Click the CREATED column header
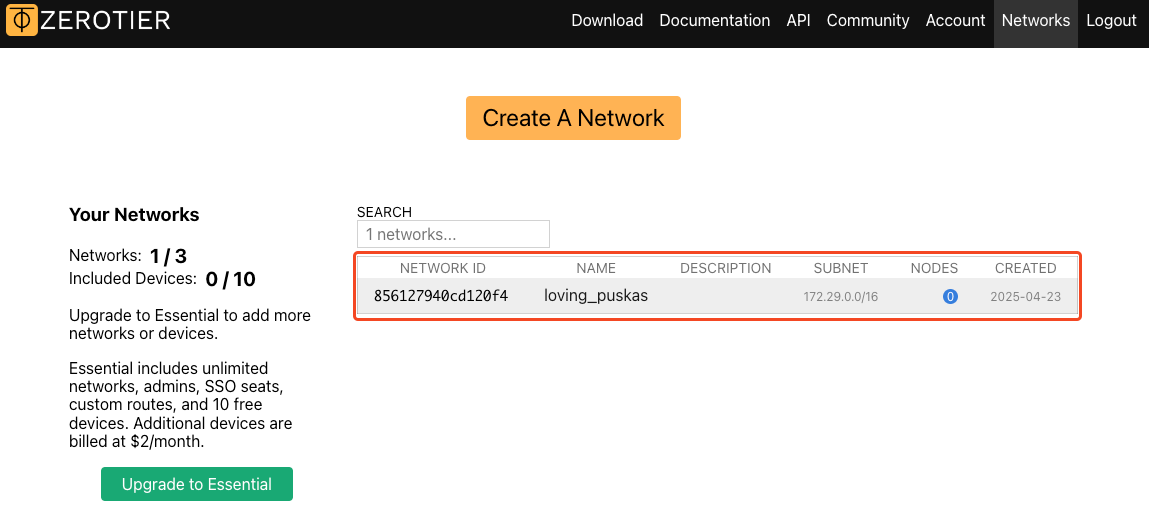The image size is (1149, 519). 1025,268
